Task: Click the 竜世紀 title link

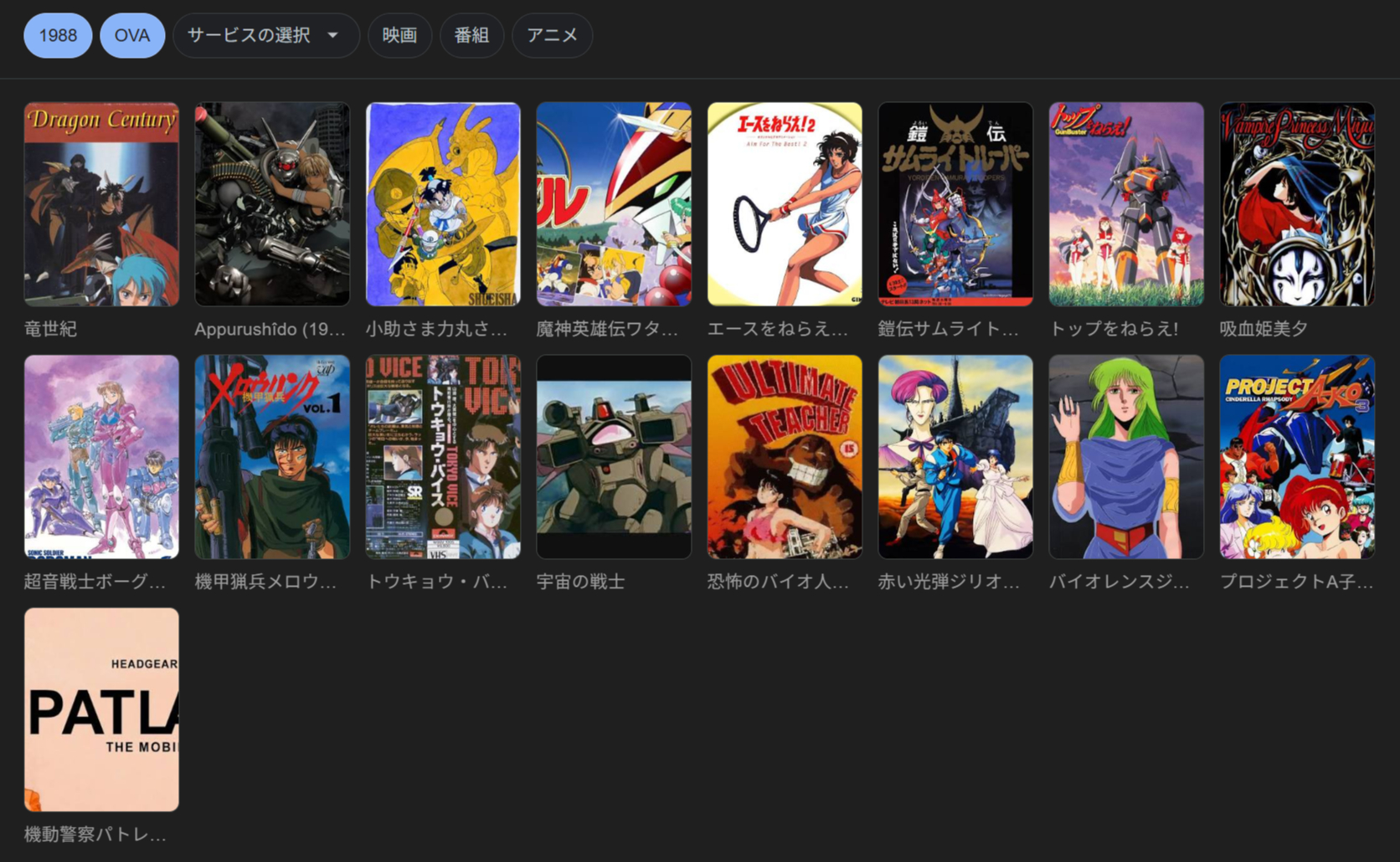Action: (50, 329)
